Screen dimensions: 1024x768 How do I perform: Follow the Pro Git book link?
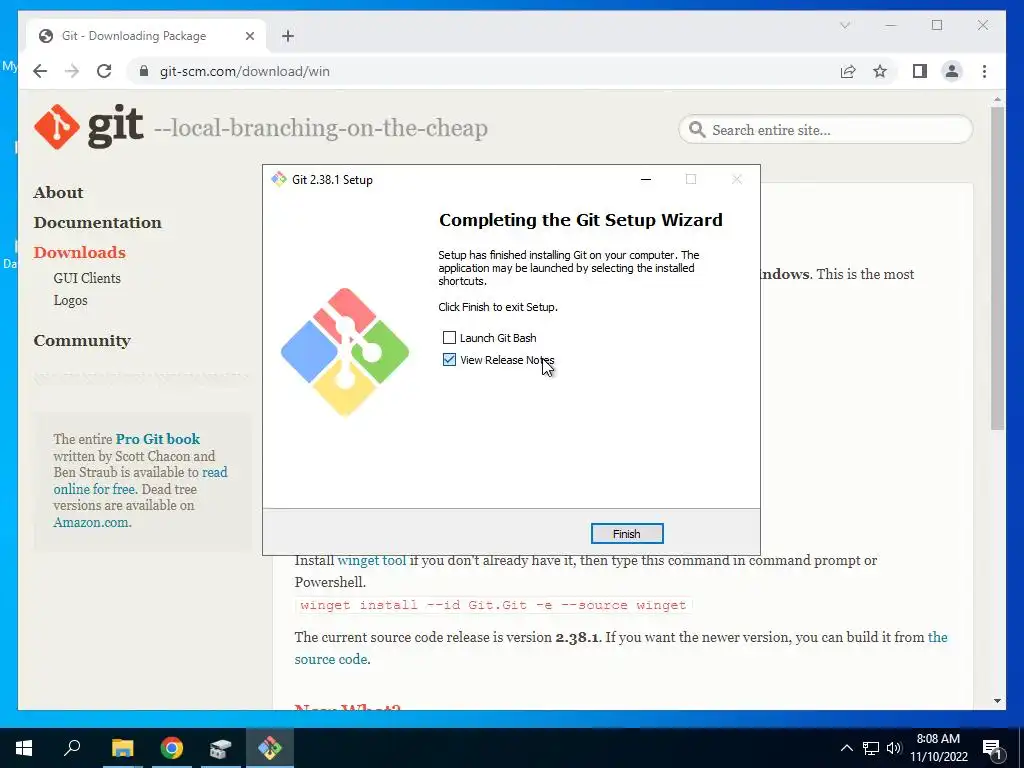tap(158, 439)
